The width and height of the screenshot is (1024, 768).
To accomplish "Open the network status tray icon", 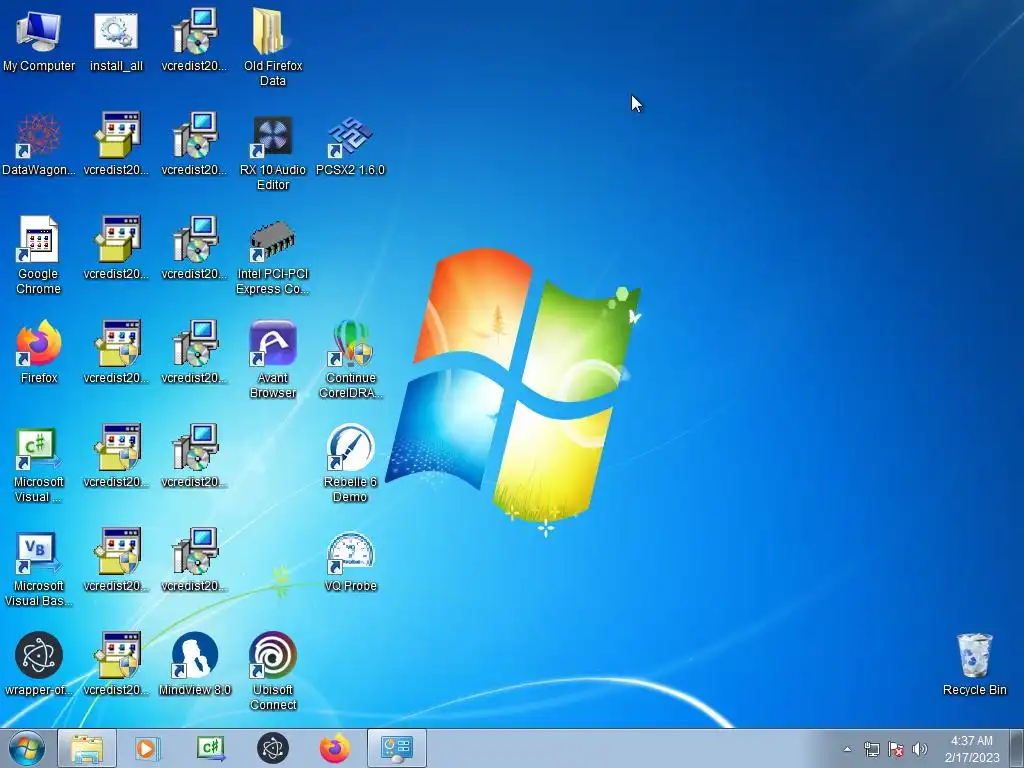I will point(871,749).
